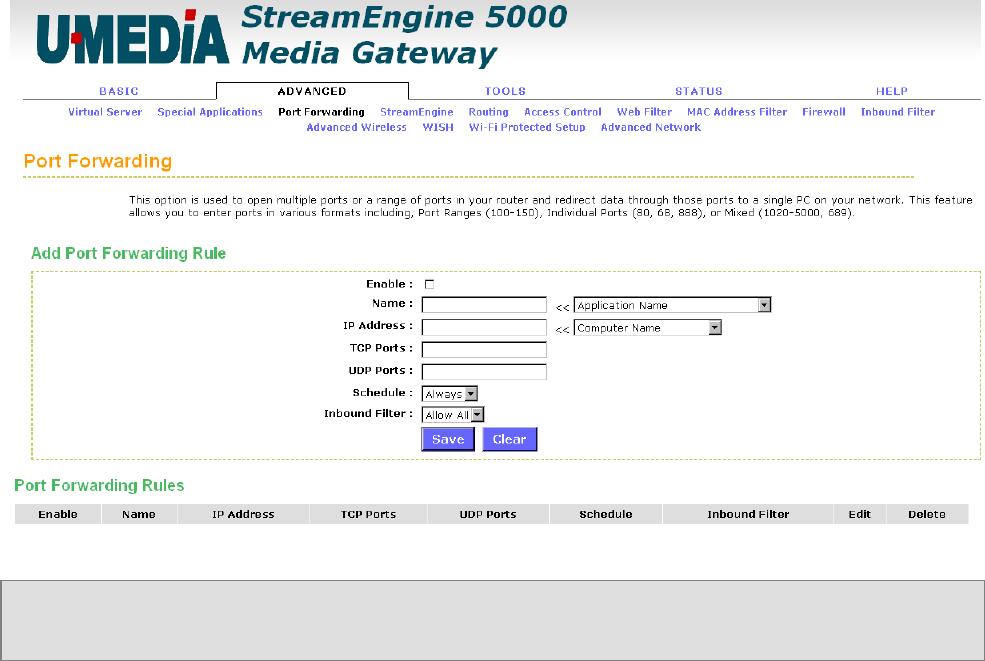The height and width of the screenshot is (661, 985).
Task: Open the Inbound Filter page link
Action: coord(898,112)
